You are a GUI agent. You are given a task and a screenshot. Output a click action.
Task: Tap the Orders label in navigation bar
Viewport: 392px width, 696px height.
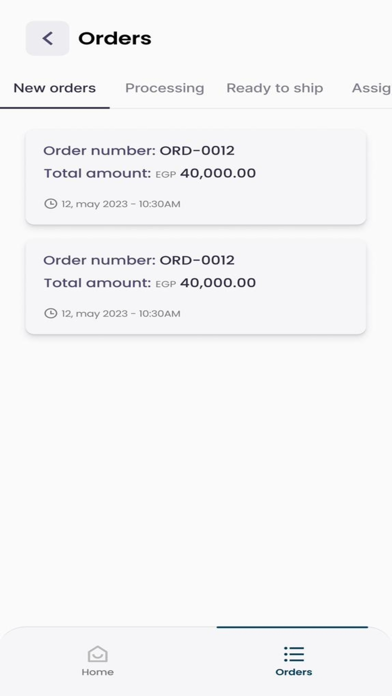294,672
